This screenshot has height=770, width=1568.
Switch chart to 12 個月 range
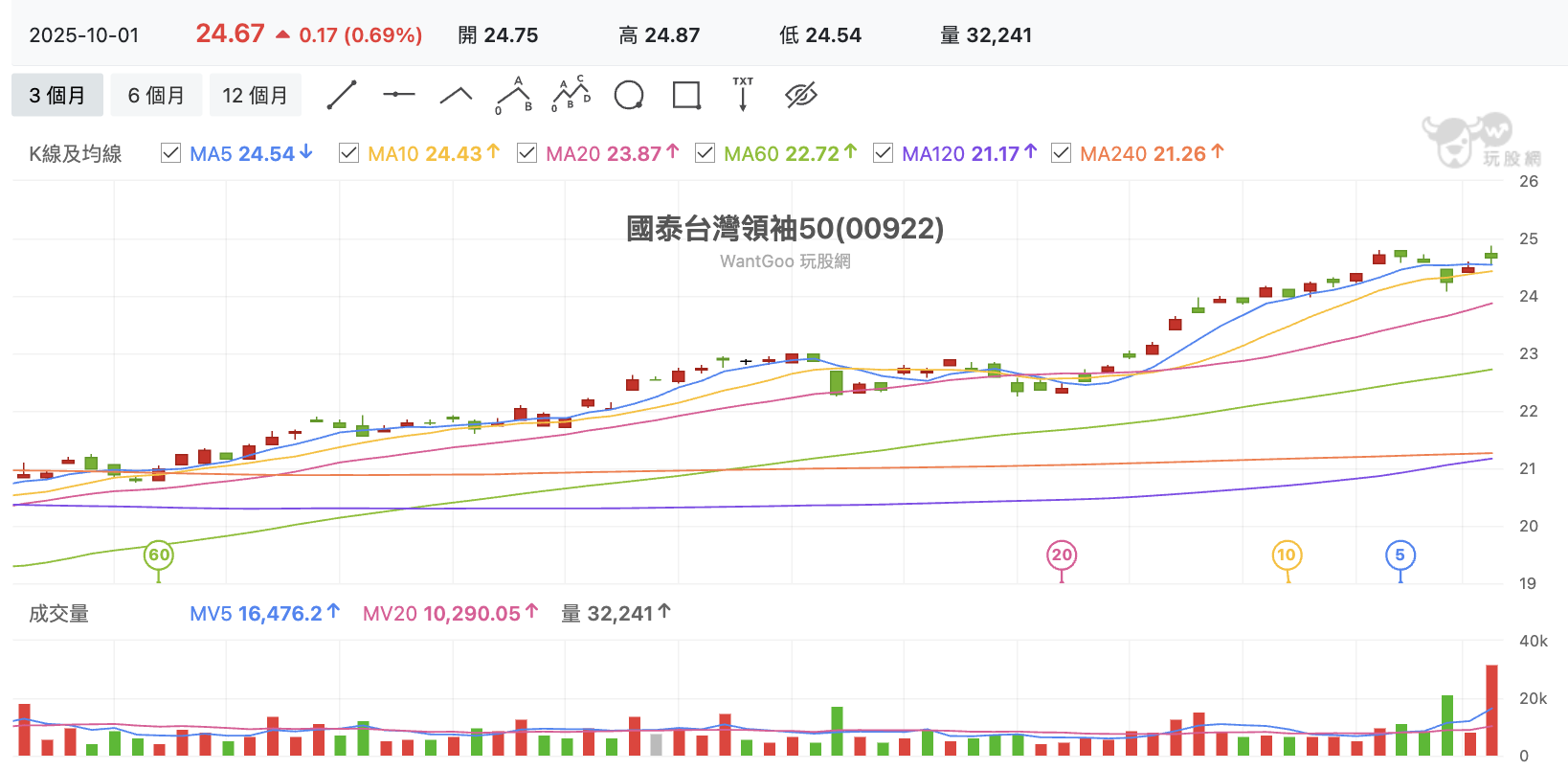pos(255,95)
